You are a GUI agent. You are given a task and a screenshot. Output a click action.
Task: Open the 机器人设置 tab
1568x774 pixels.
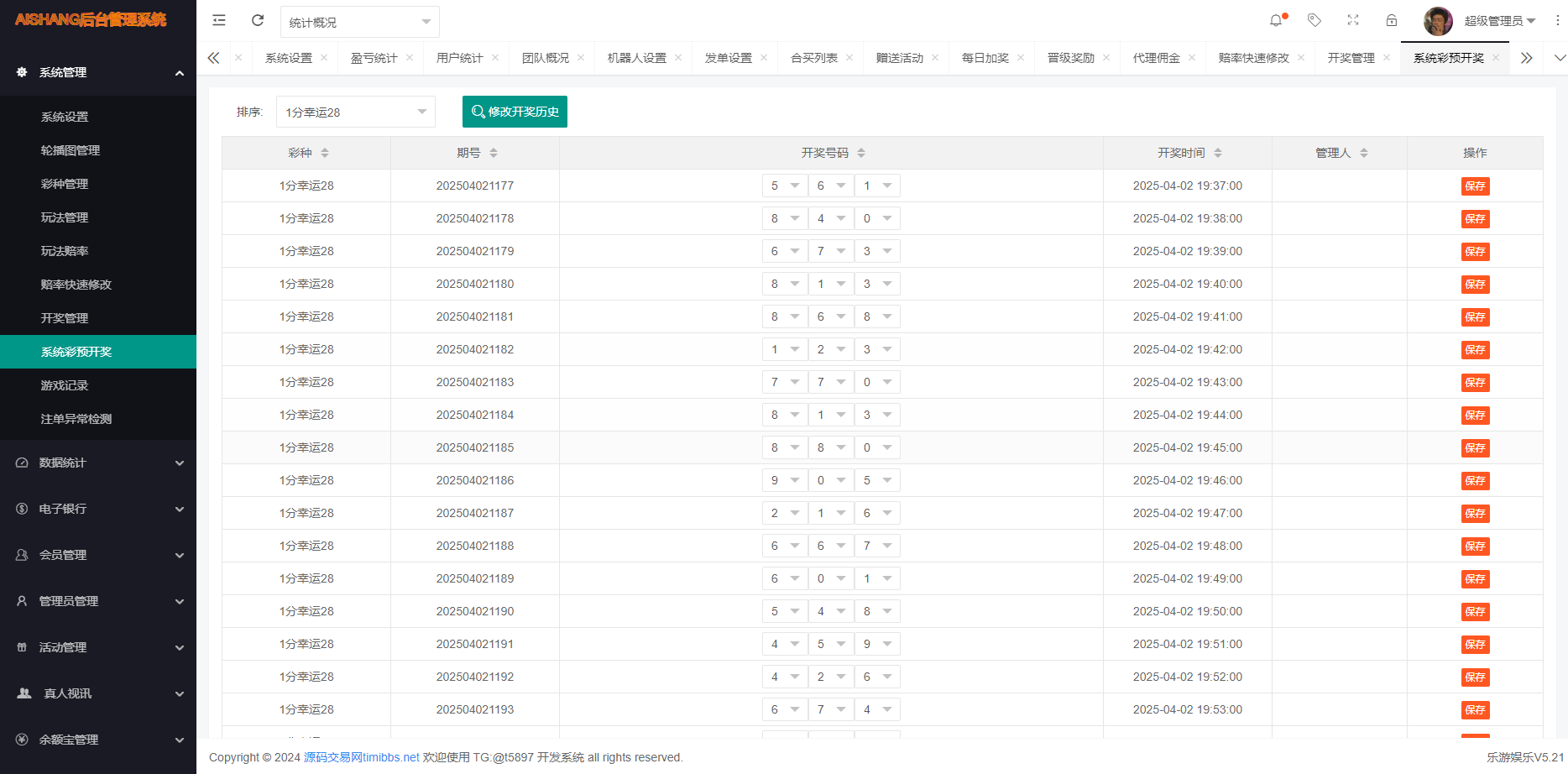637,57
